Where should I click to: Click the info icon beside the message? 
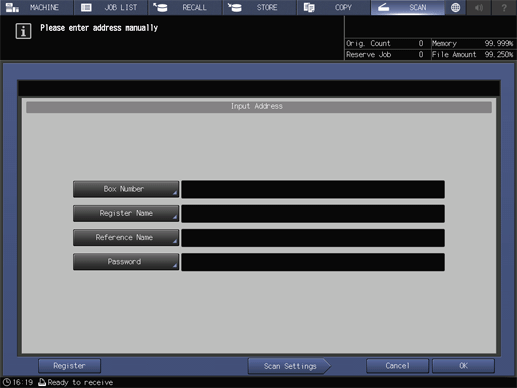coord(23,31)
